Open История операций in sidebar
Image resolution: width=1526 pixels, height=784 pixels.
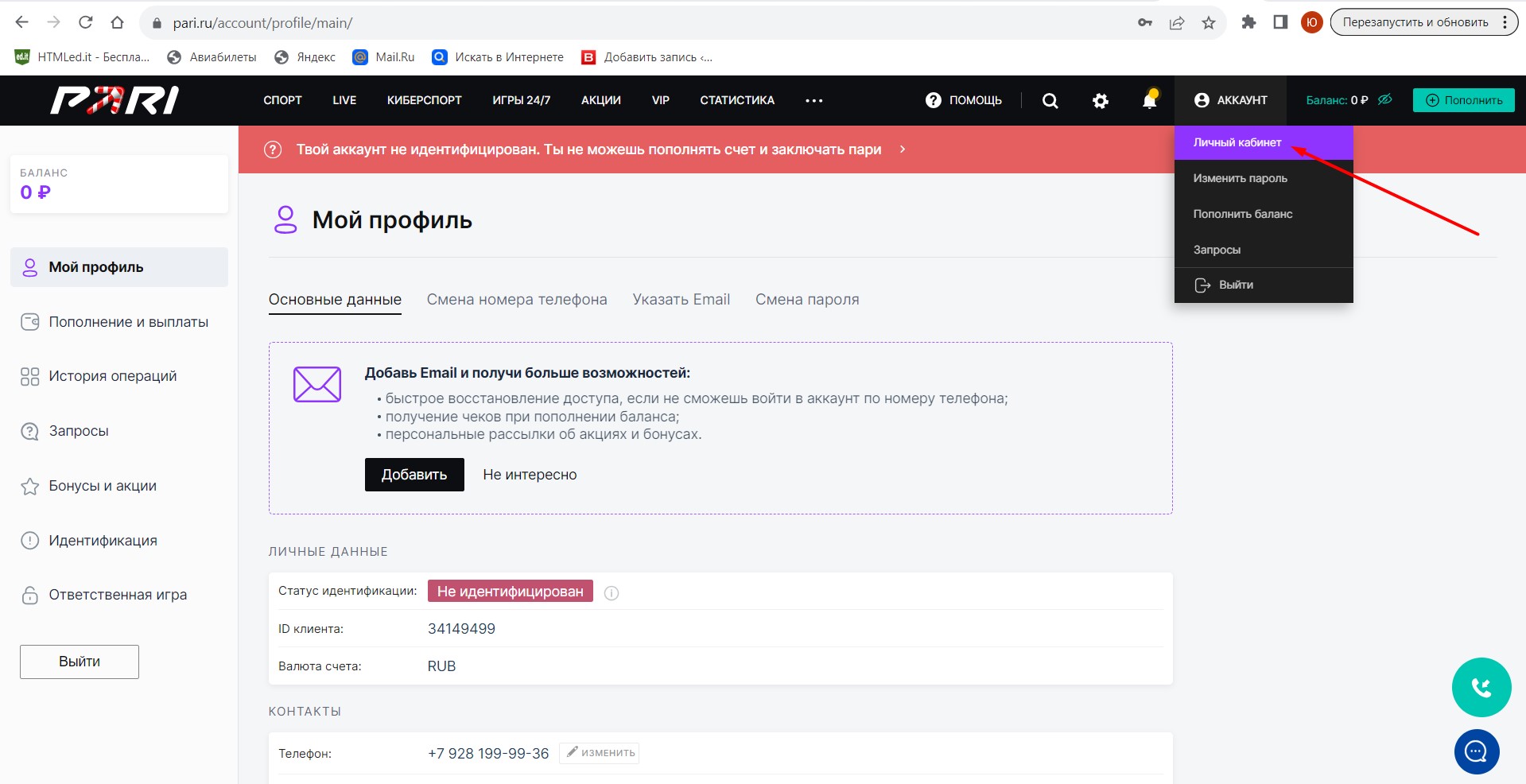(112, 376)
